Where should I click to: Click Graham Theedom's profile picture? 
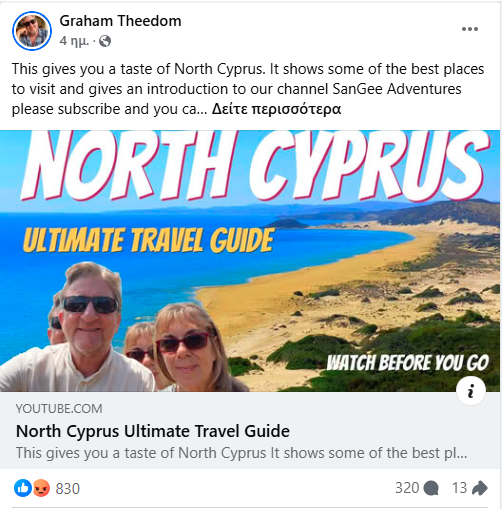[32, 31]
